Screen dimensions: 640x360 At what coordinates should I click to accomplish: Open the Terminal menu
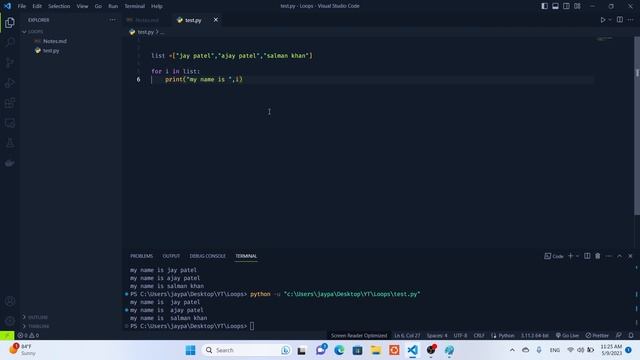point(135,6)
